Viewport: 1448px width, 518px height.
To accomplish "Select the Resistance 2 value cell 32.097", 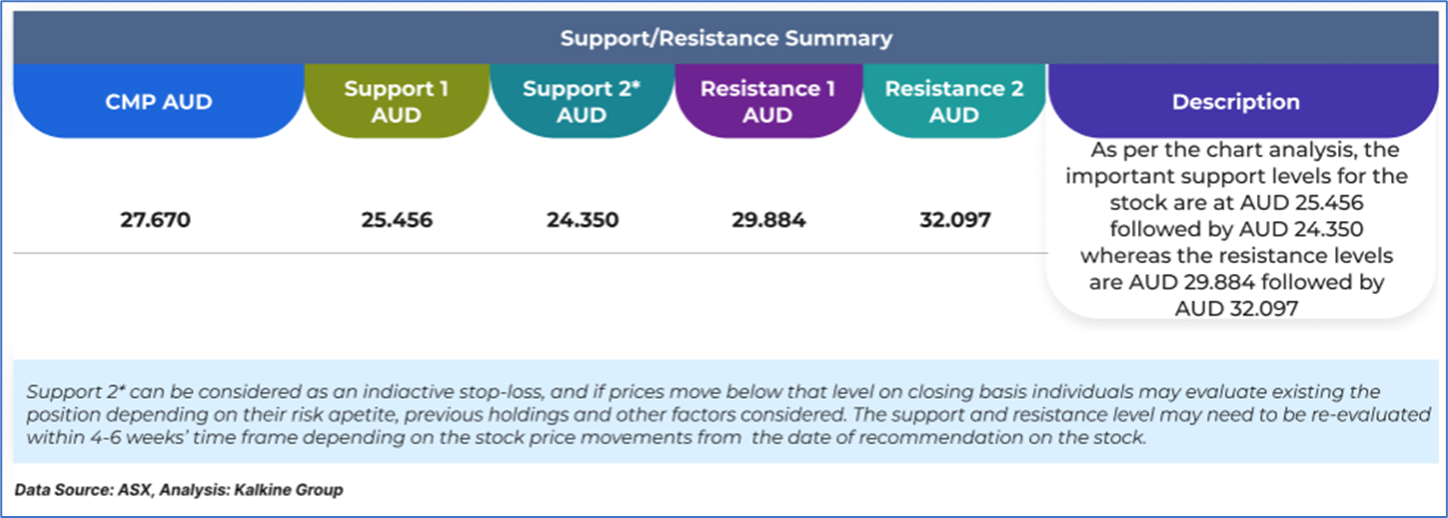I will click(x=955, y=220).
